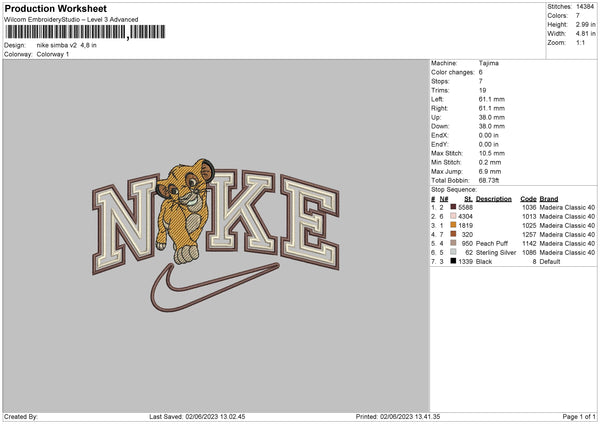The width and height of the screenshot is (600, 424).
Task: Click the Up value 38.0 mm
Action: coord(492,117)
